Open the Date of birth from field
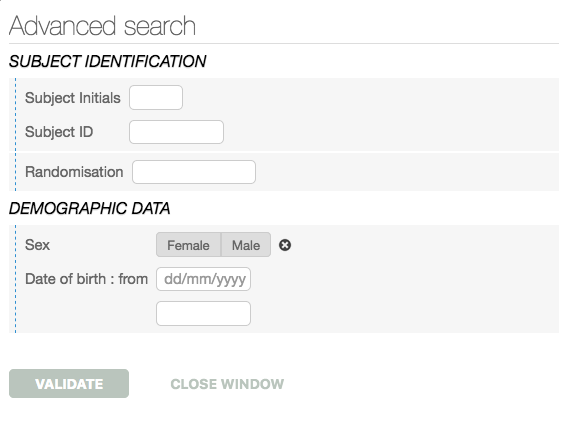567x430 pixels. [204, 279]
